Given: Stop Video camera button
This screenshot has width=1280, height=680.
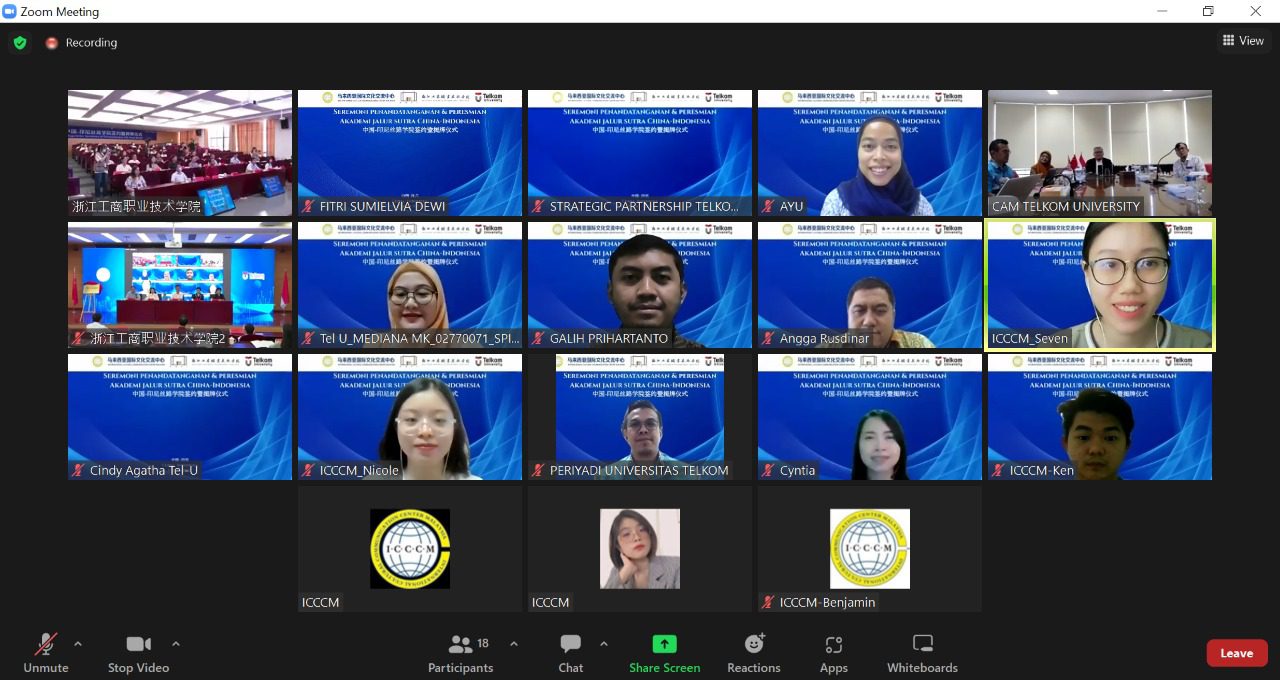Looking at the screenshot, I should pyautogui.click(x=138, y=654).
